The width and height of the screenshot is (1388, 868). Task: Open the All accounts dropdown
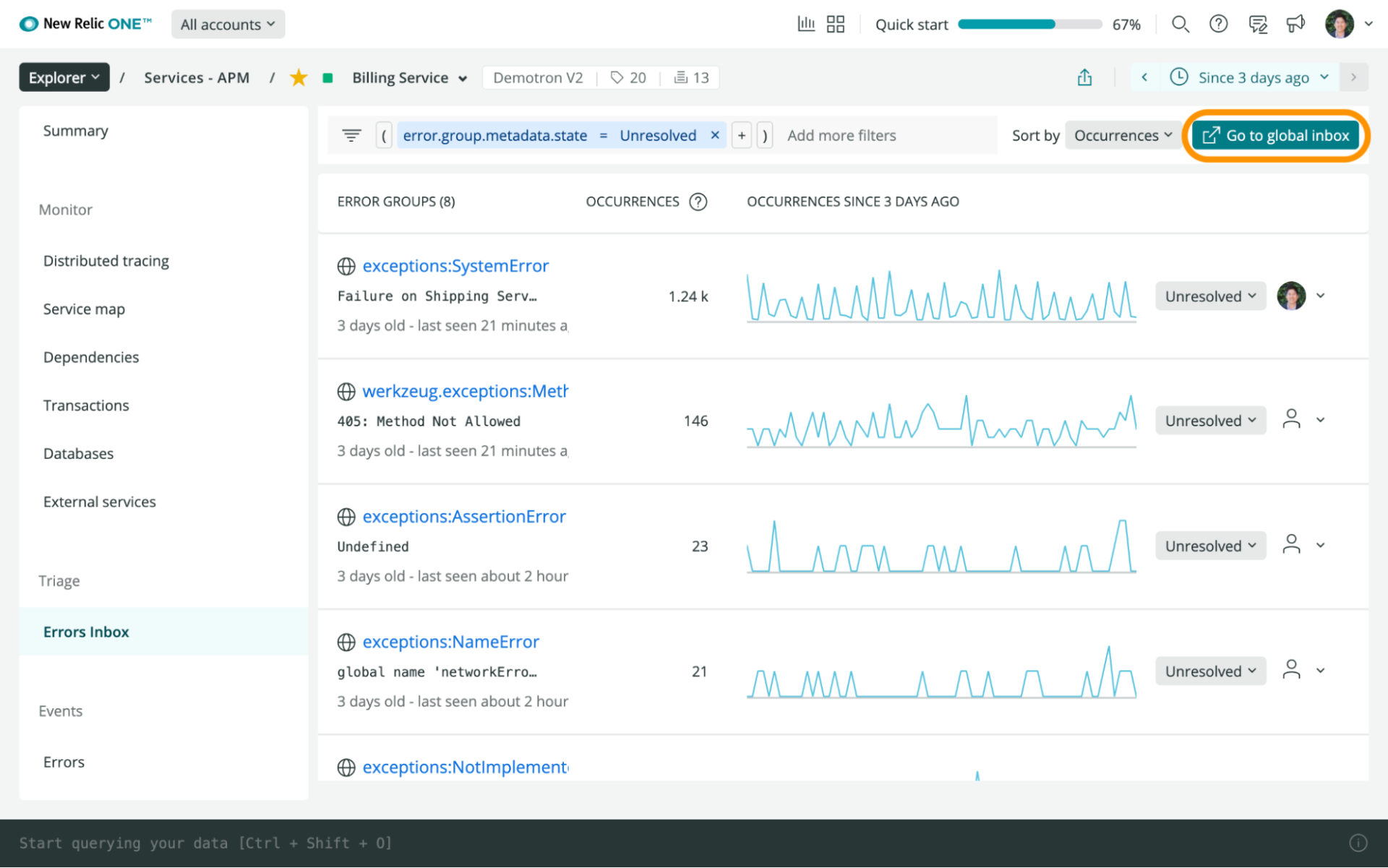227,24
